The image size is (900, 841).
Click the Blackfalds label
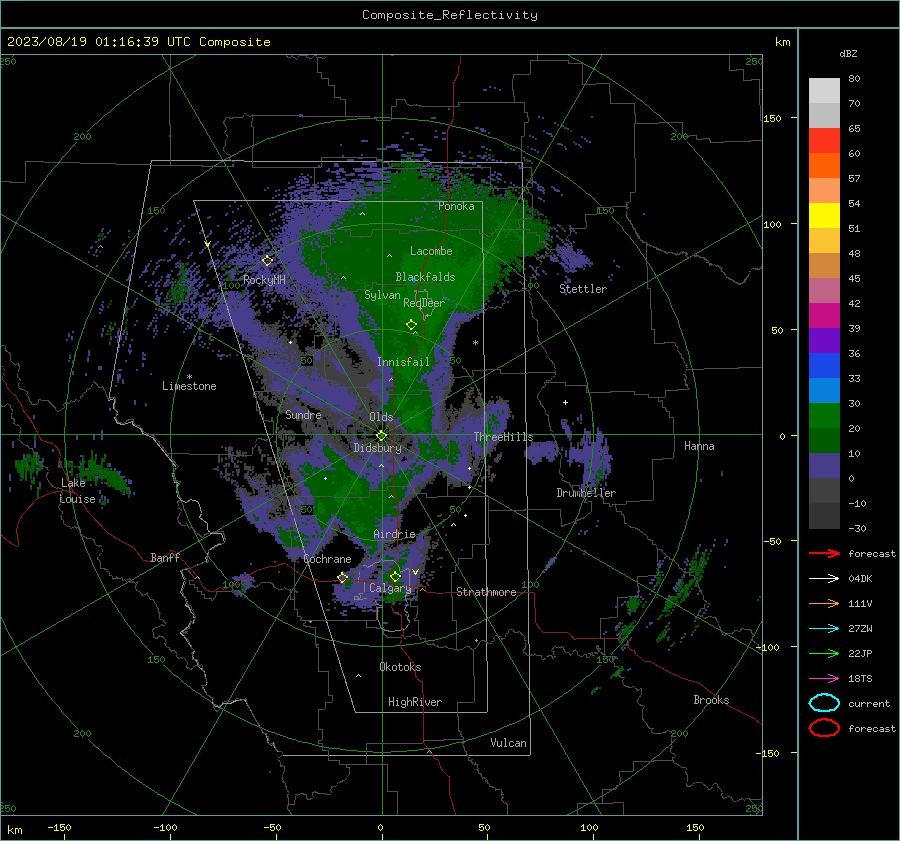[425, 277]
